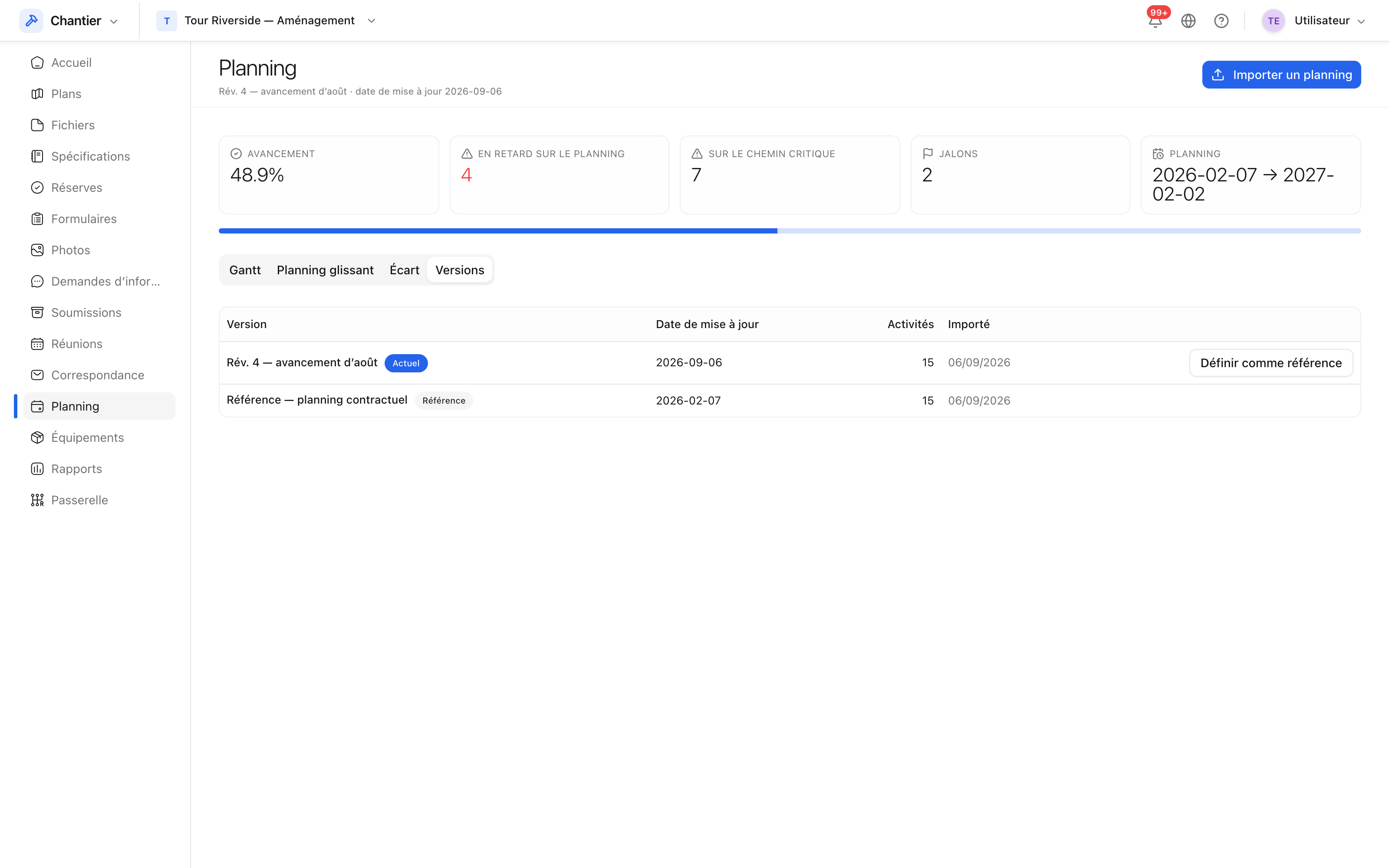
Task: Click Importer un planning button
Action: [x=1281, y=75]
